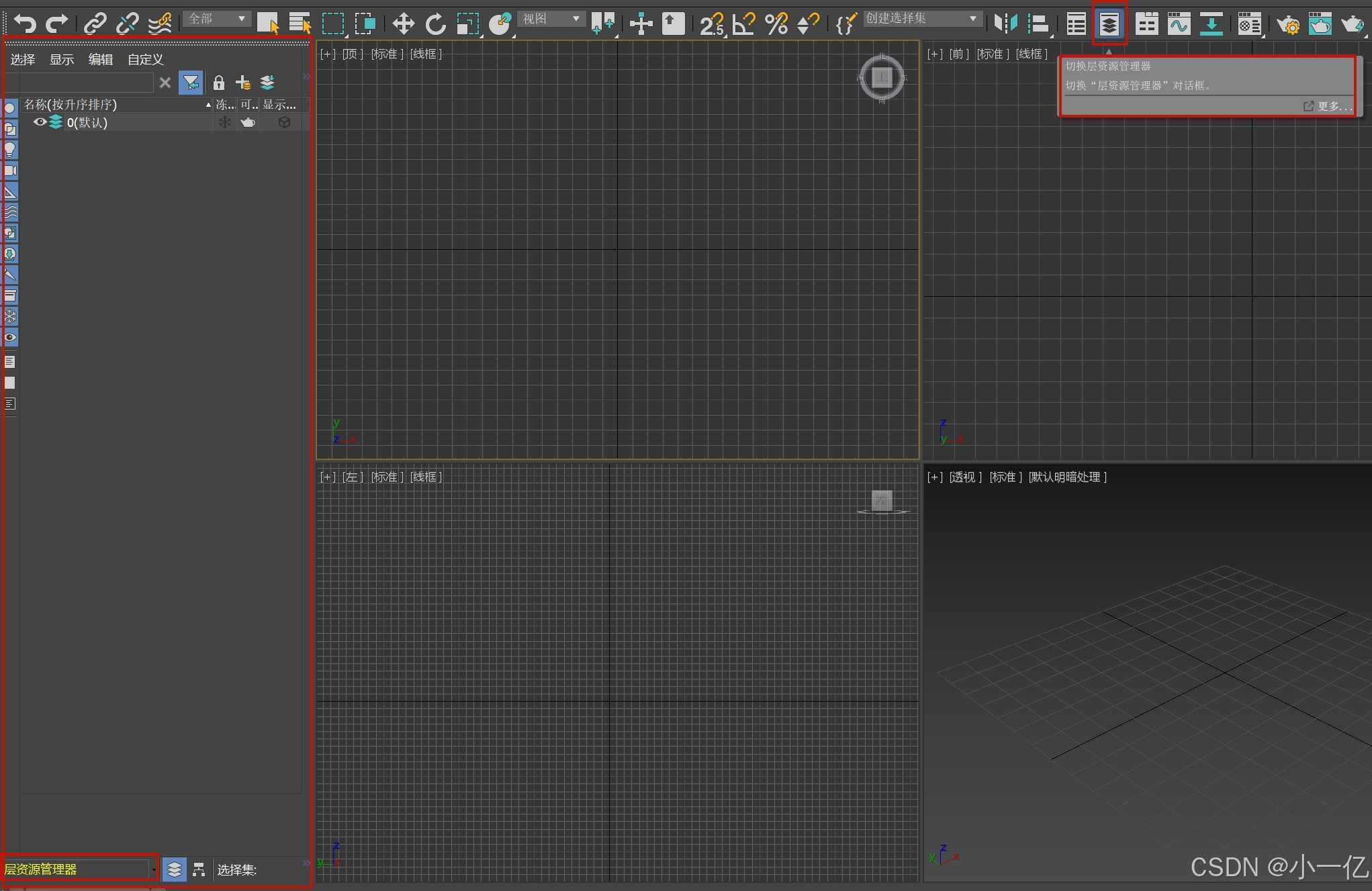
Task: Choose the Select Object cursor tool
Action: pyautogui.click(x=268, y=24)
